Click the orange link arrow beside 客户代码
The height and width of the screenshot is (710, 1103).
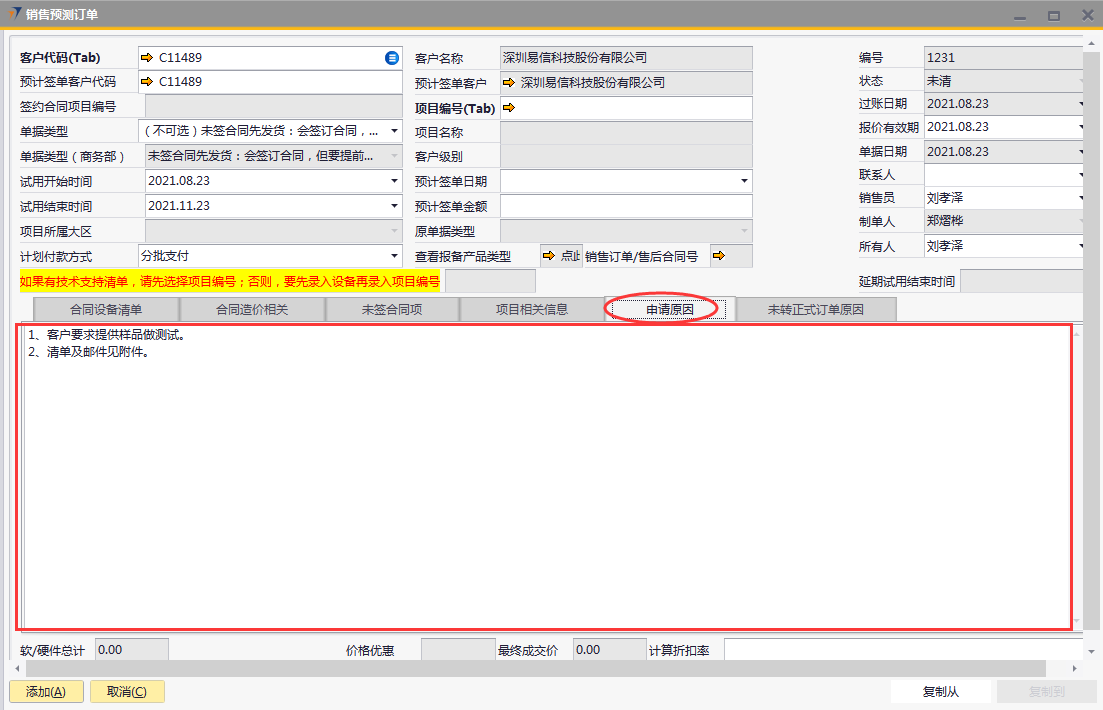(147, 58)
